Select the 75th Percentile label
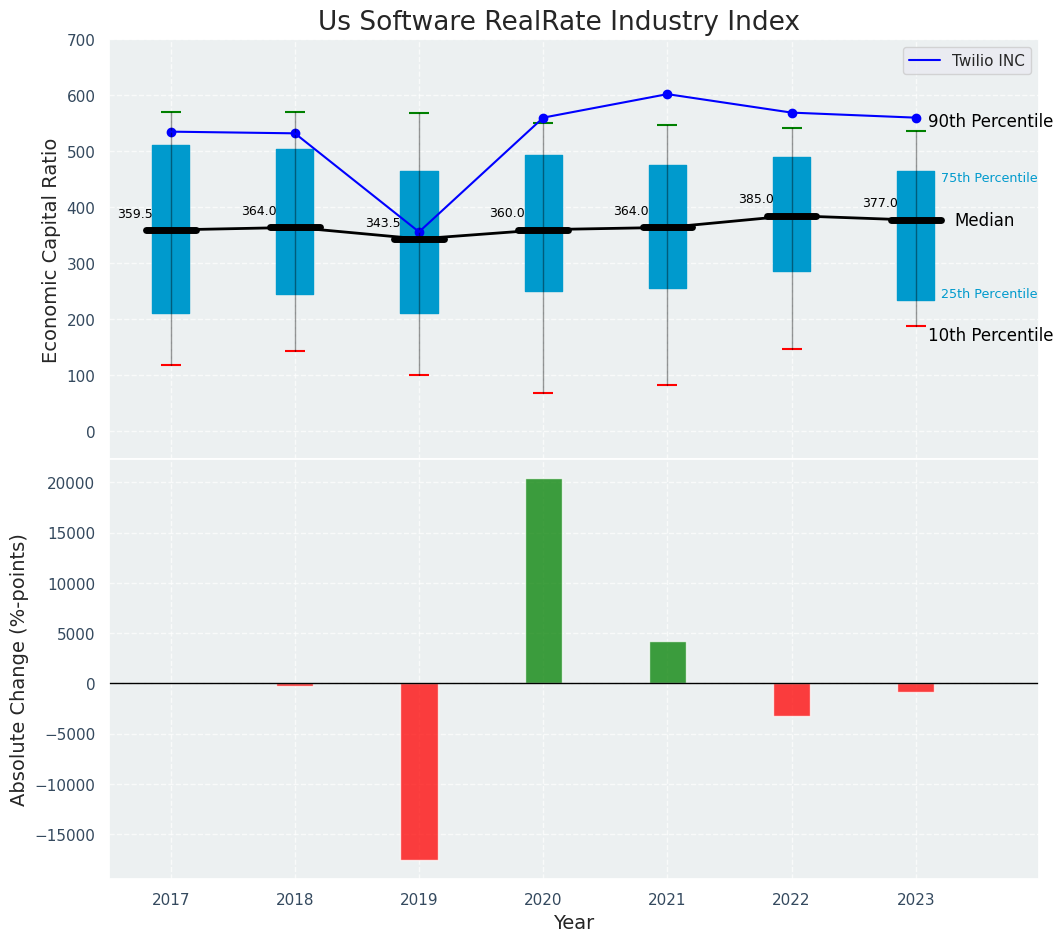Image resolution: width=1063 pixels, height=942 pixels. (988, 178)
